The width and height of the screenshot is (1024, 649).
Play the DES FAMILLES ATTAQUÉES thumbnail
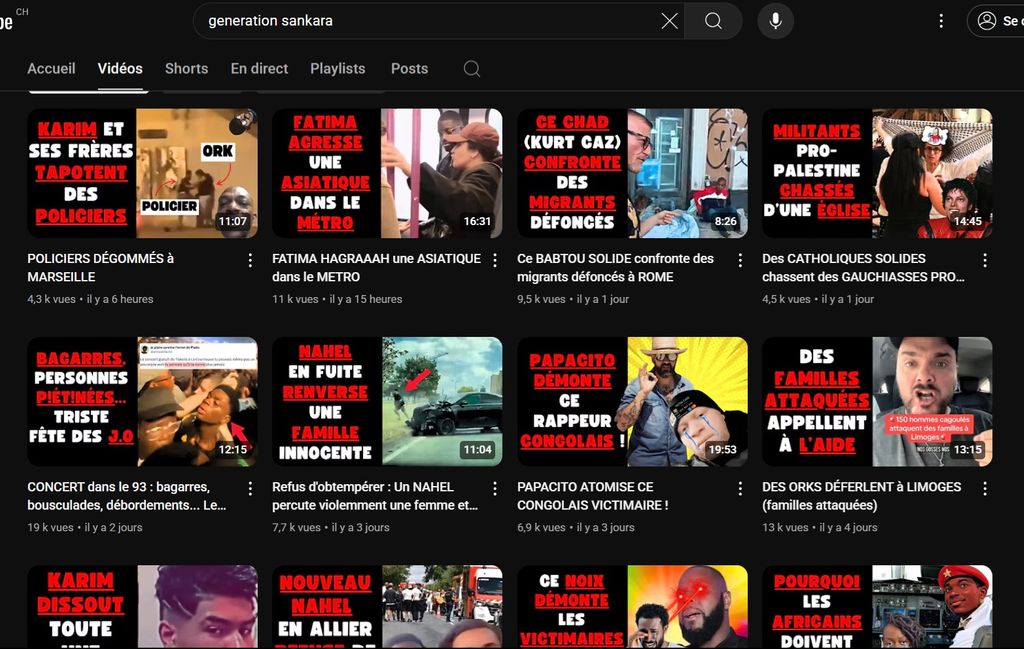pyautogui.click(x=877, y=402)
